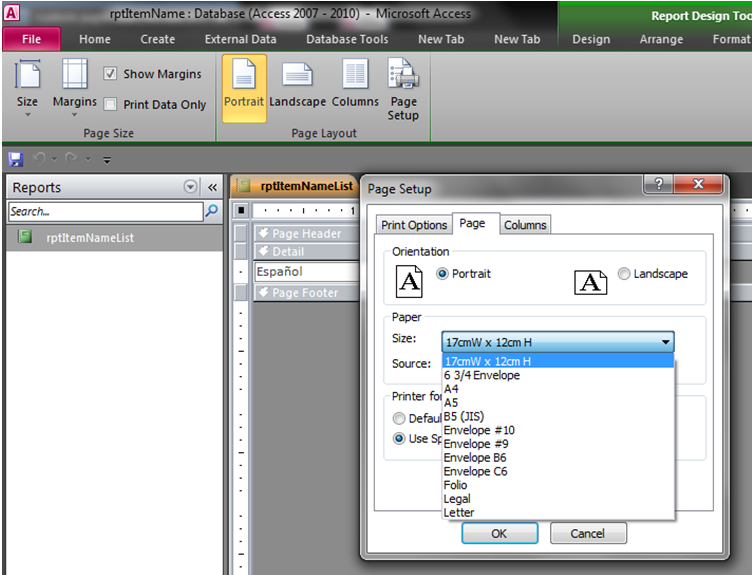Collapse the paper Size combo box arrow

click(665, 342)
